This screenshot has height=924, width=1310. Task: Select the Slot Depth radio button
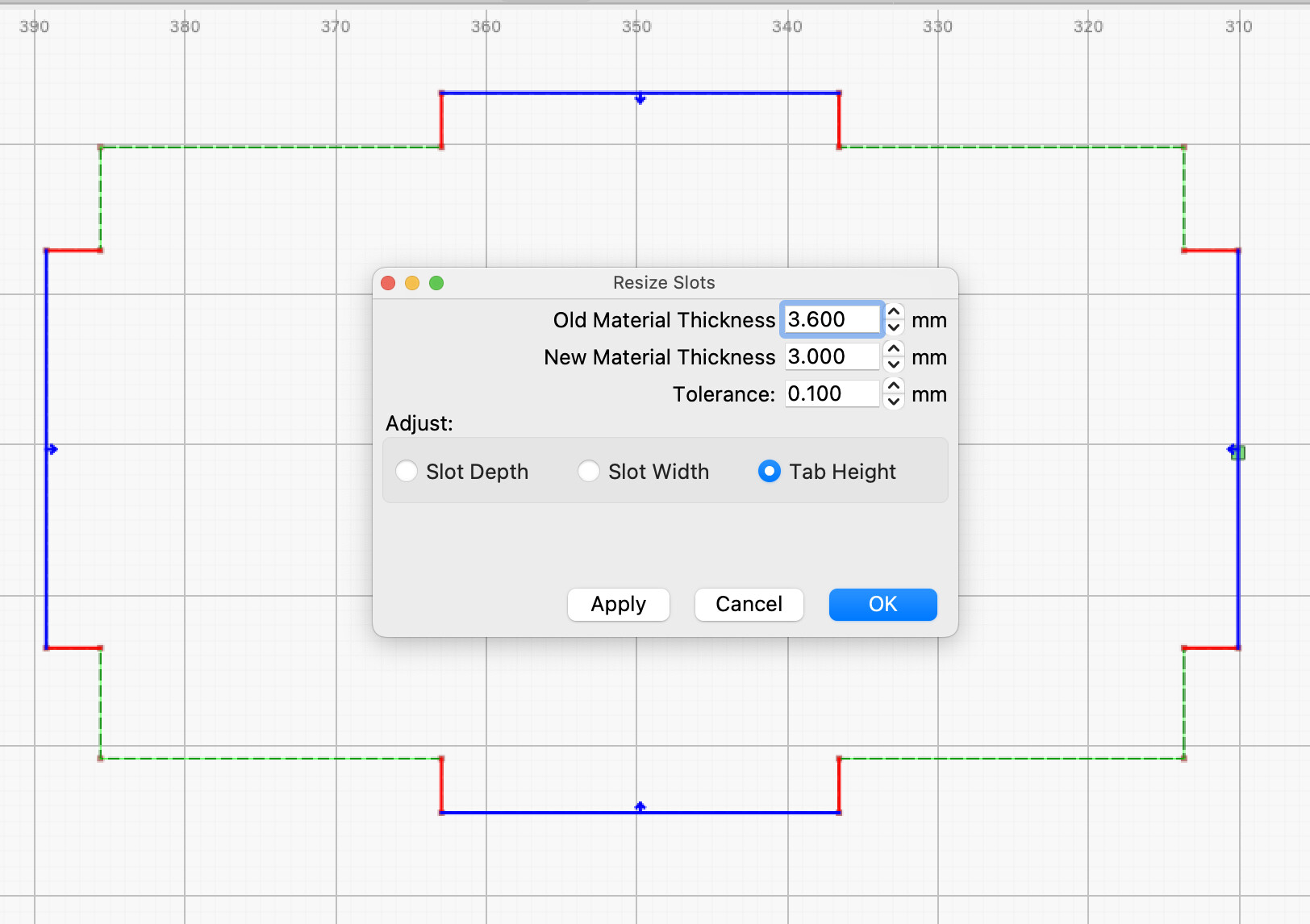pos(407,471)
